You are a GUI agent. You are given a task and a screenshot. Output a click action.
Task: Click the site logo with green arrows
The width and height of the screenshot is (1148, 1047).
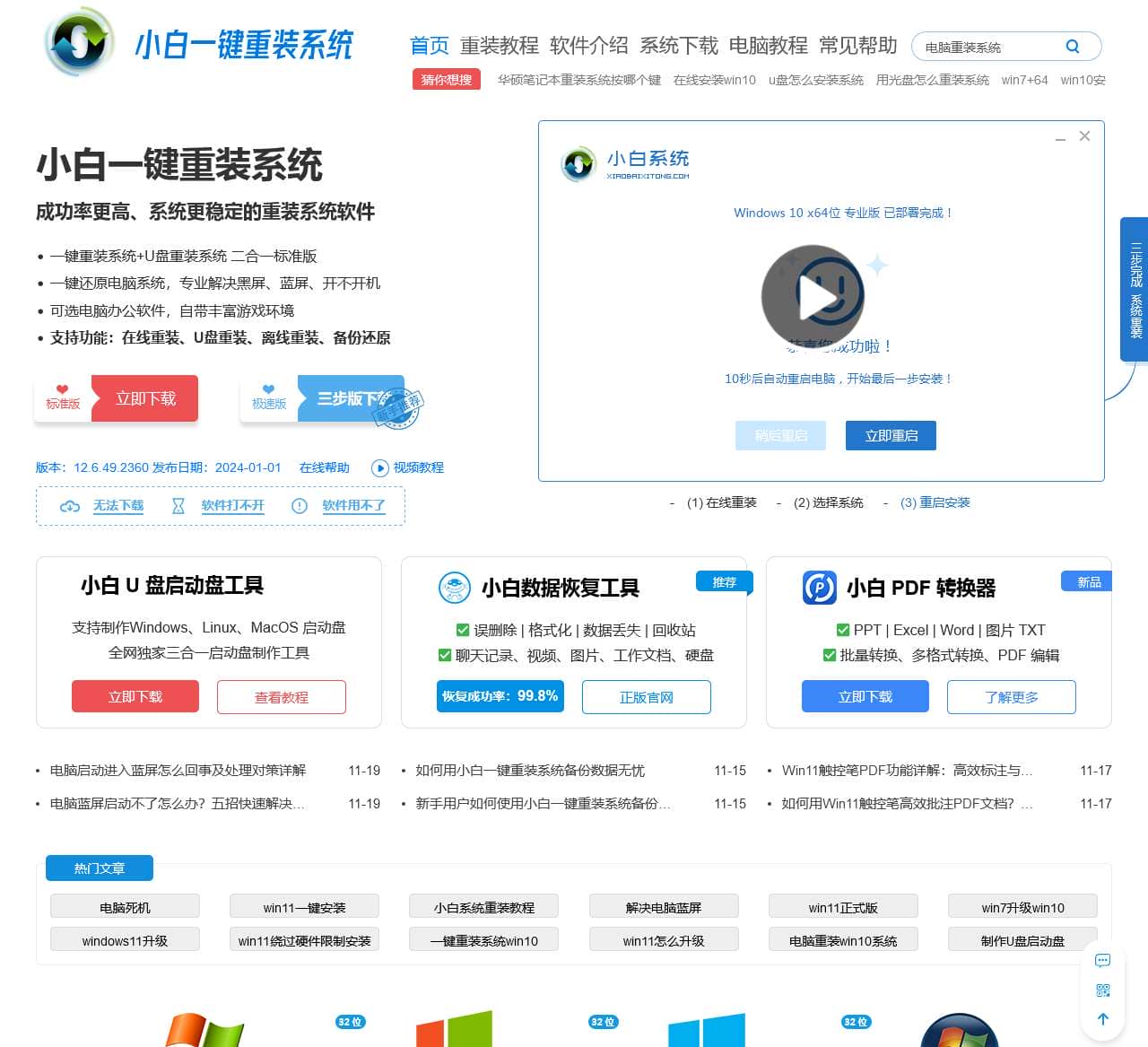[79, 42]
